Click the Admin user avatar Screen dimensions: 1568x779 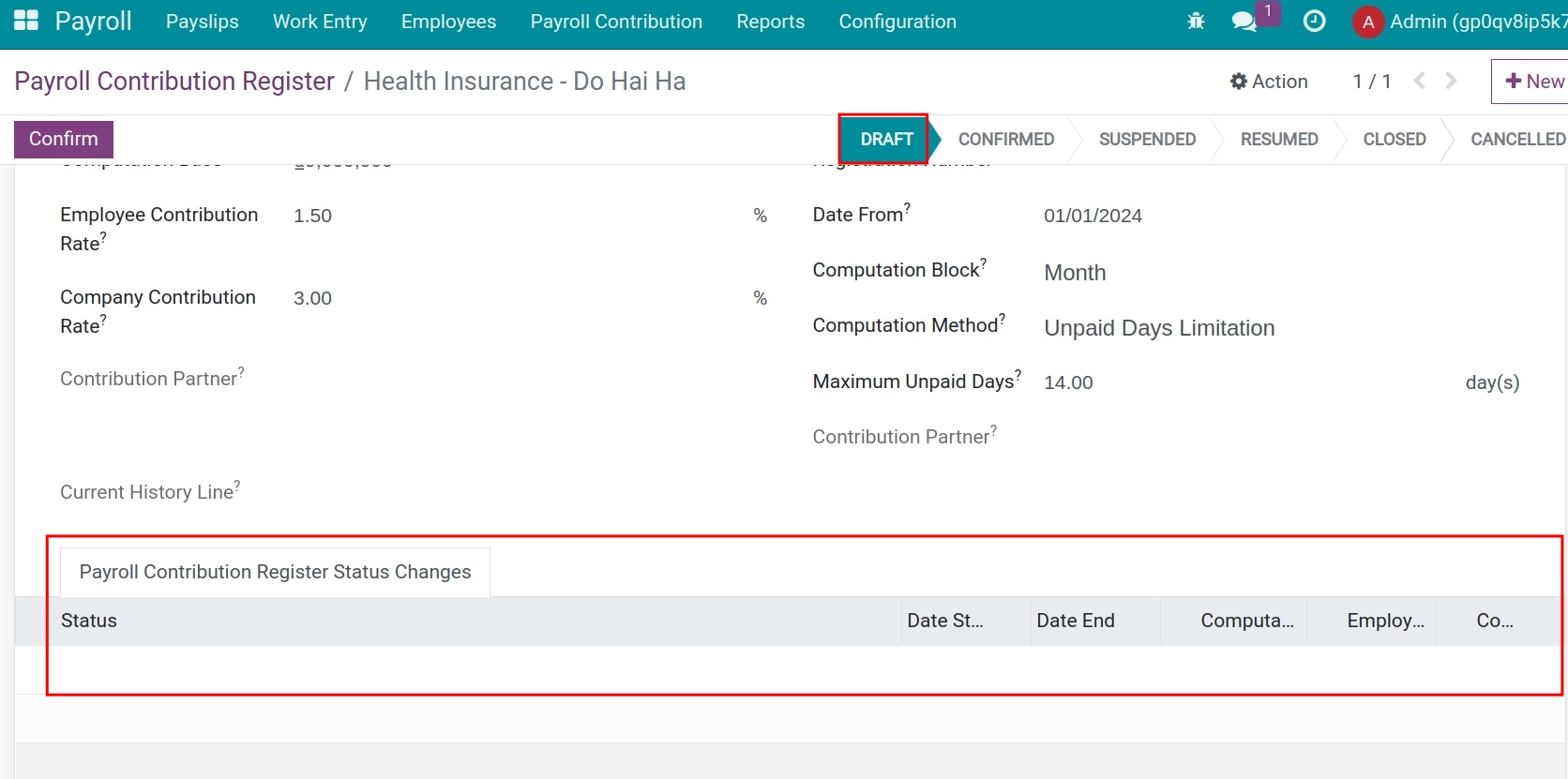point(1368,22)
